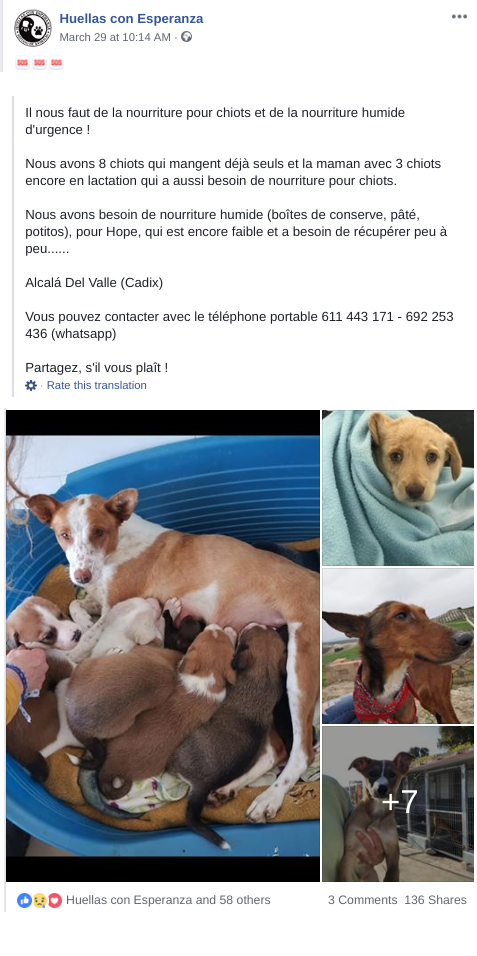Click the Like reaction icon
Image resolution: width=477 pixels, height=956 pixels.
pyautogui.click(x=24, y=900)
